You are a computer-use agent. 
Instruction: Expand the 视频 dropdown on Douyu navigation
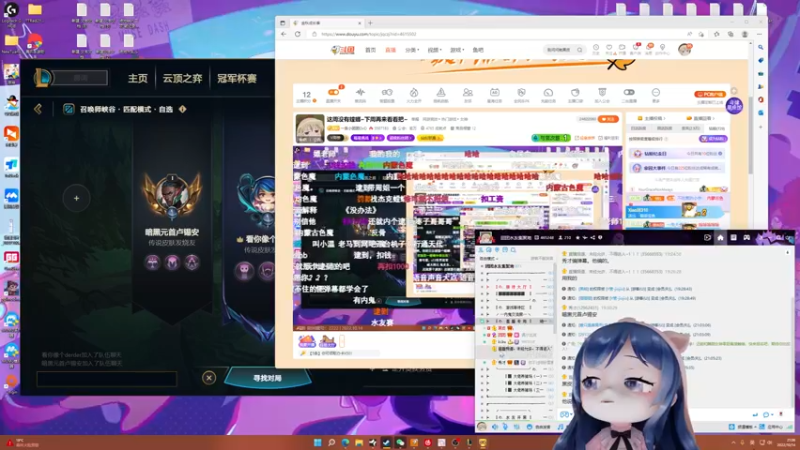pyautogui.click(x=434, y=50)
